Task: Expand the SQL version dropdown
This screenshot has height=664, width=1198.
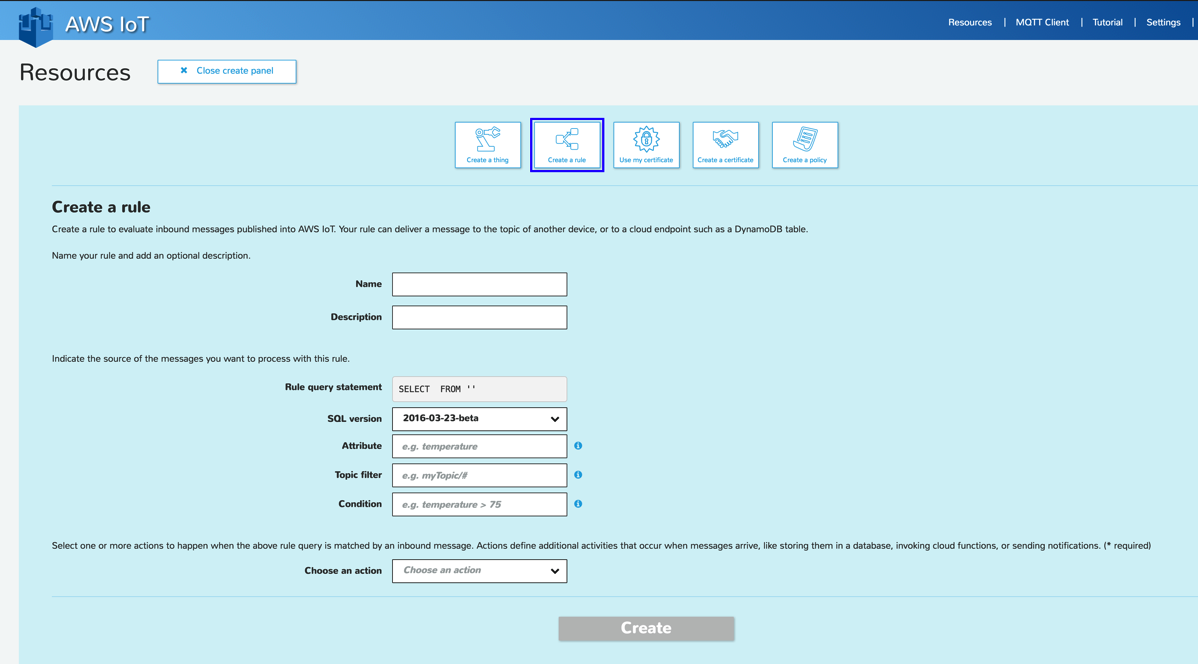Action: 480,419
